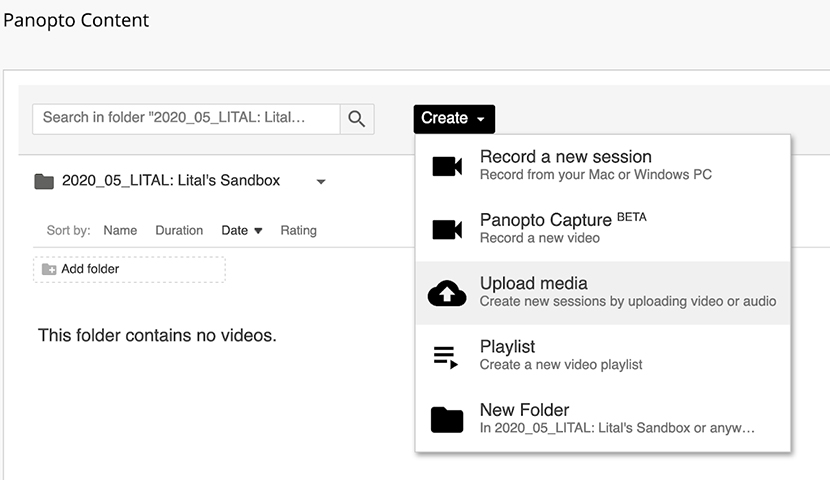Choose Playlist to create a video playlist

603,356
